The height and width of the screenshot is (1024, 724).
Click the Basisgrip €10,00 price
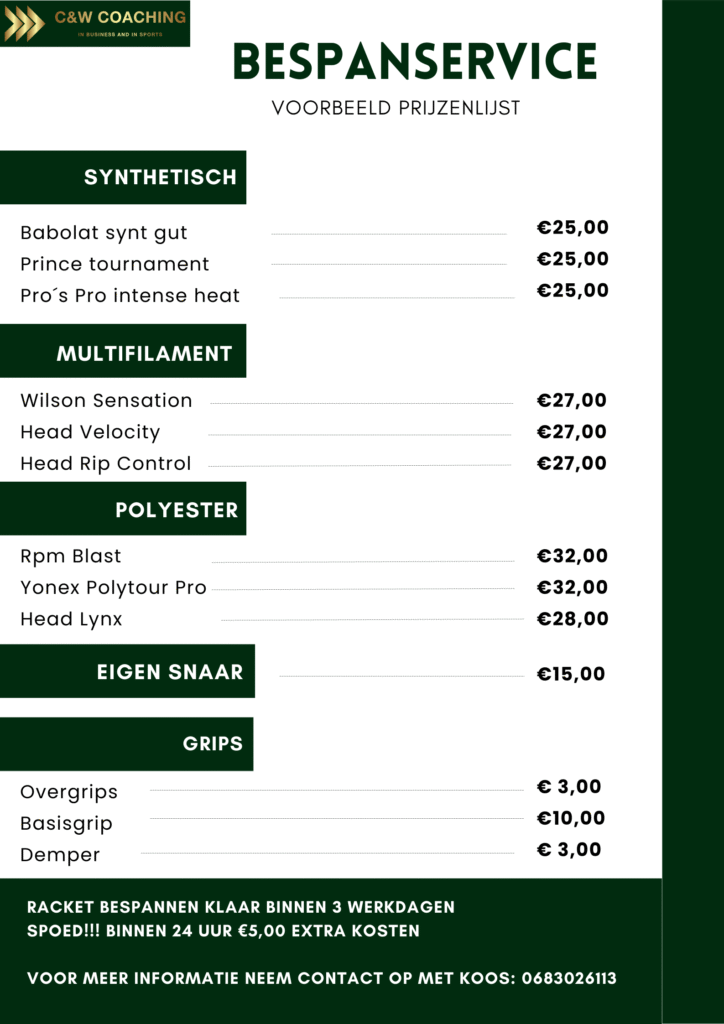[571, 818]
